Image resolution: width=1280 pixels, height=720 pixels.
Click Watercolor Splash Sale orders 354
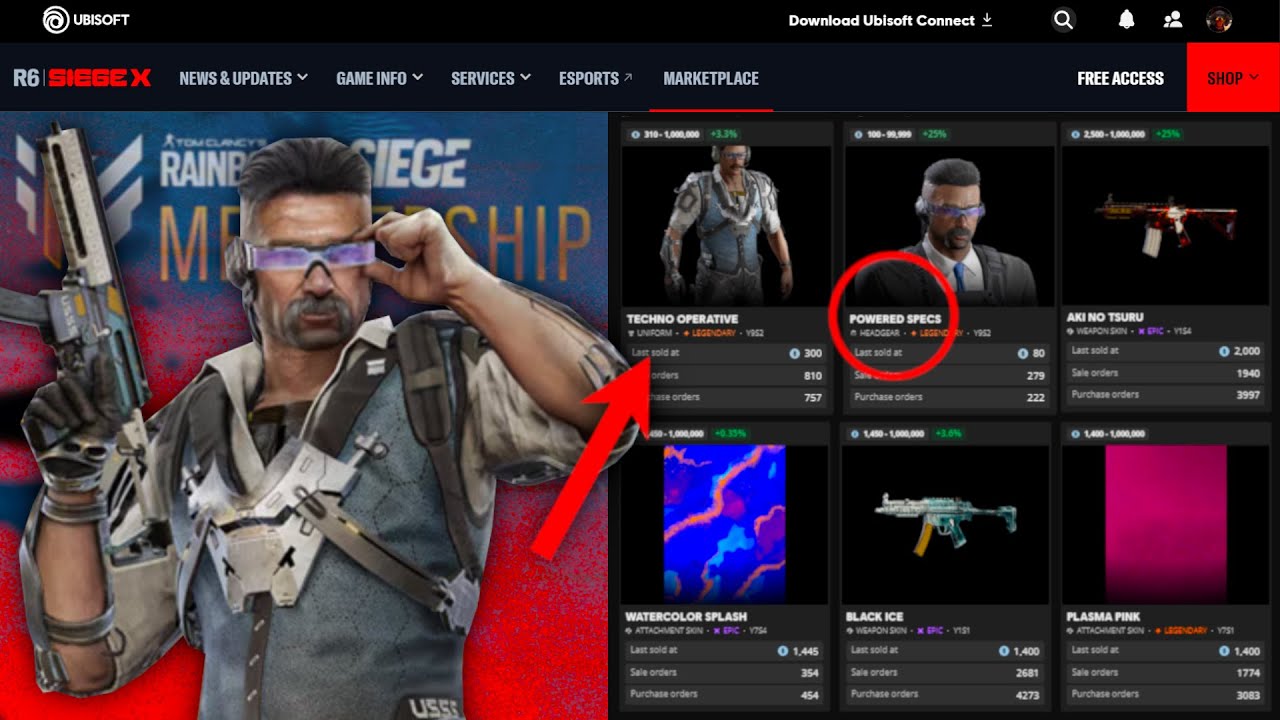(810, 673)
